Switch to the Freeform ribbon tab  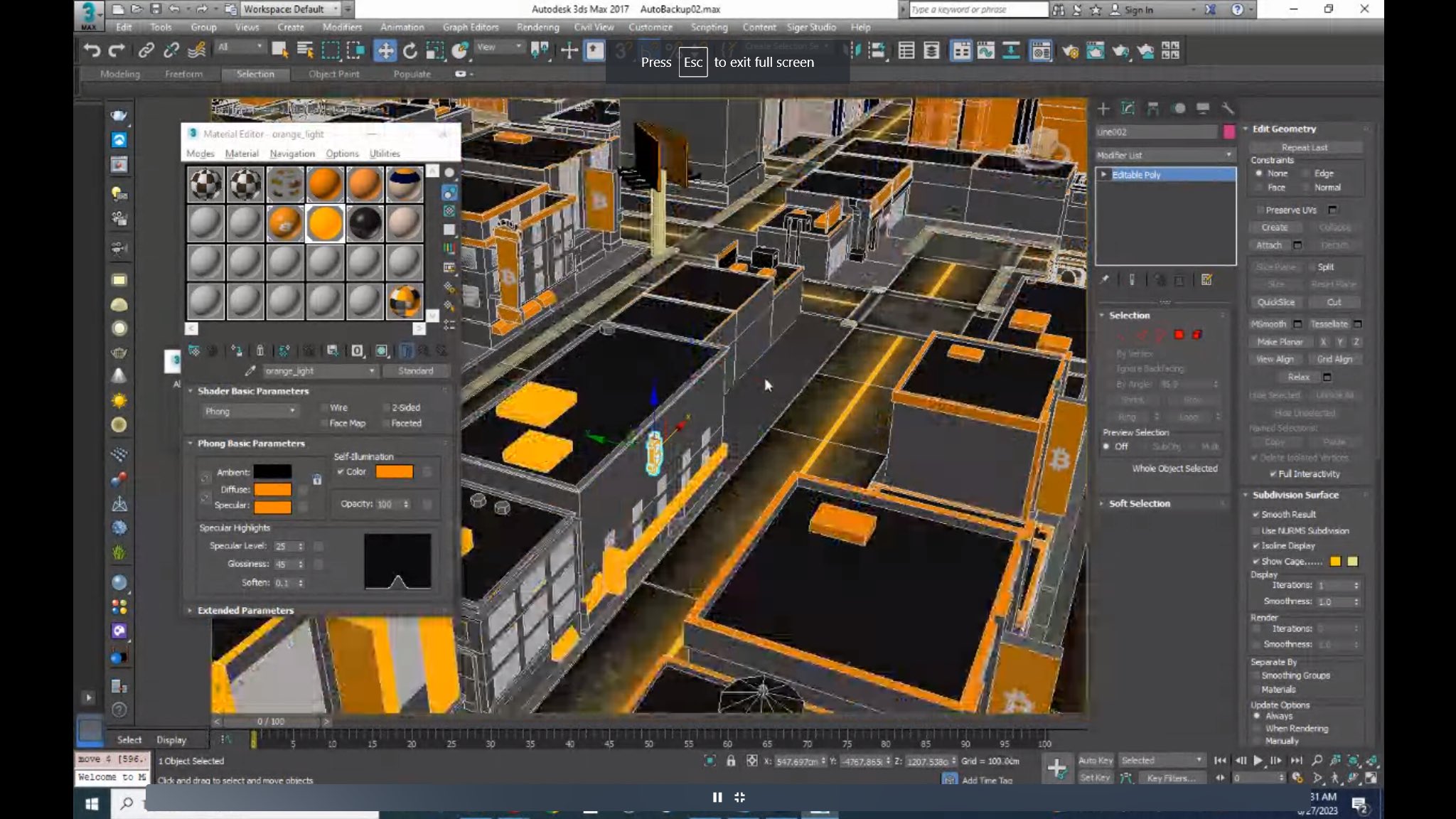click(183, 74)
